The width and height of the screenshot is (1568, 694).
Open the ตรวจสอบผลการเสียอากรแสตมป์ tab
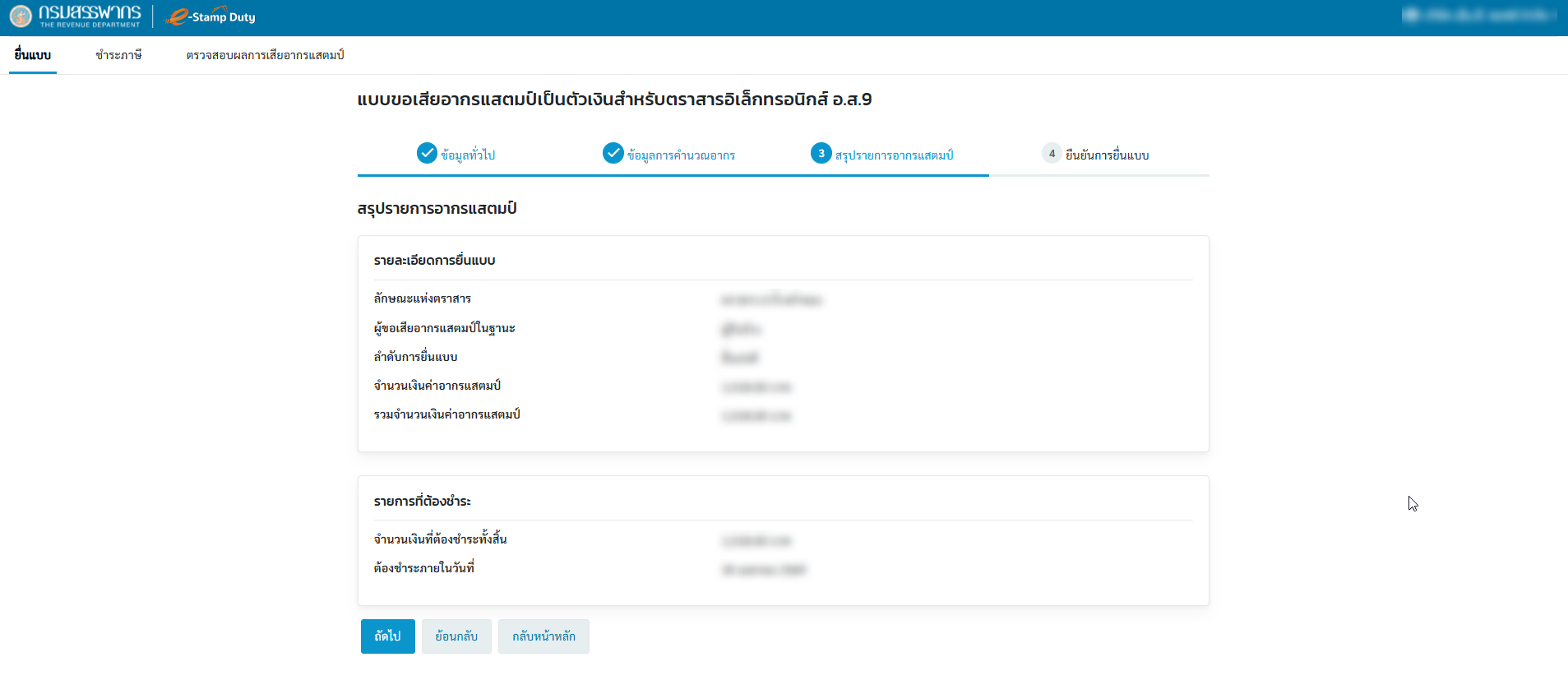[265, 55]
